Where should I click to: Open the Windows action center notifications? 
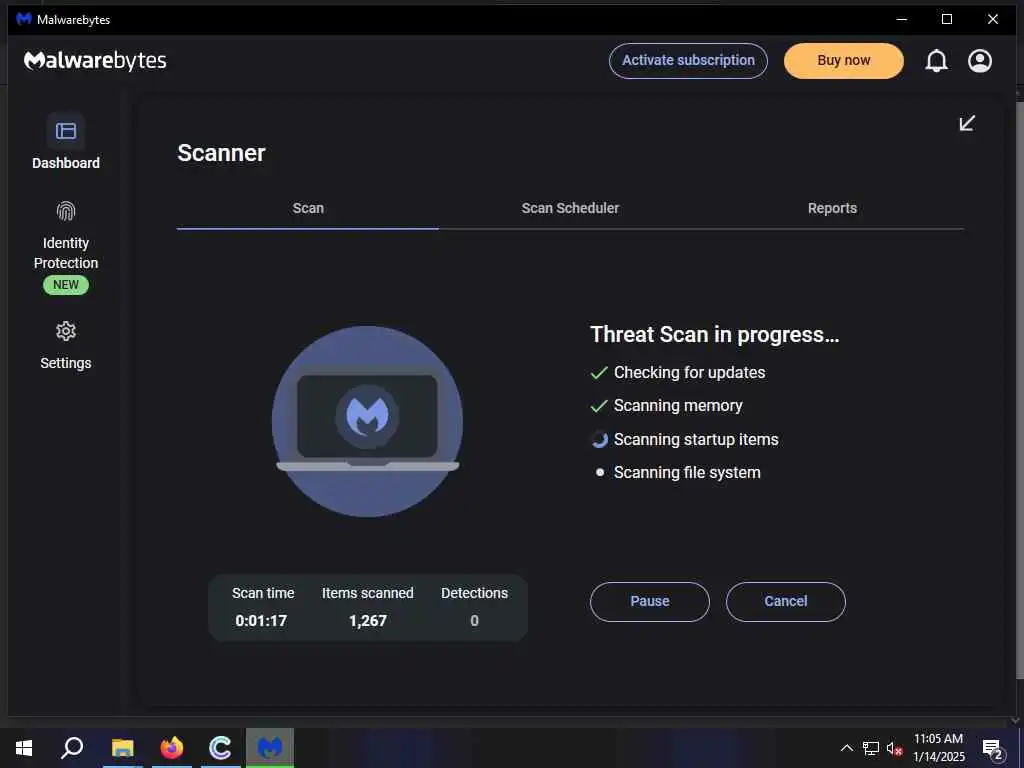(992, 749)
